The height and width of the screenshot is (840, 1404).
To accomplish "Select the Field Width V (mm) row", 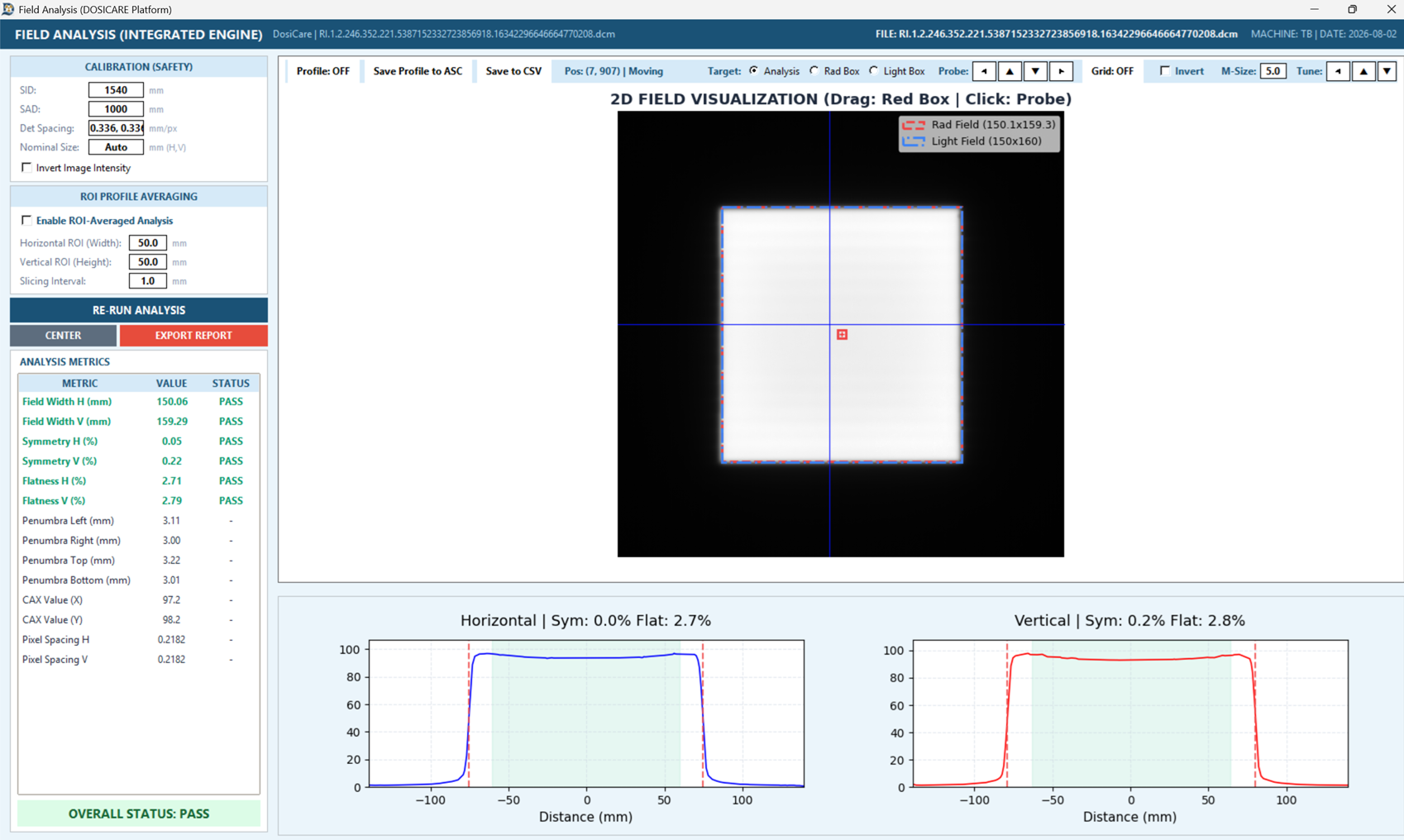I will coord(139,422).
